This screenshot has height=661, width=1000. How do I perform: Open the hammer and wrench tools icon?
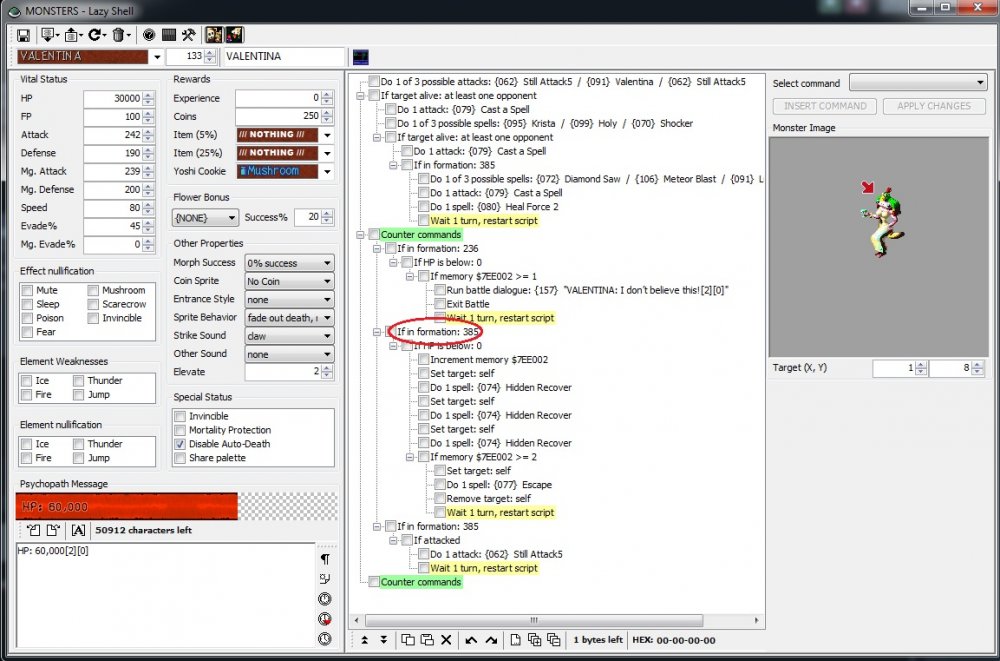tap(188, 35)
